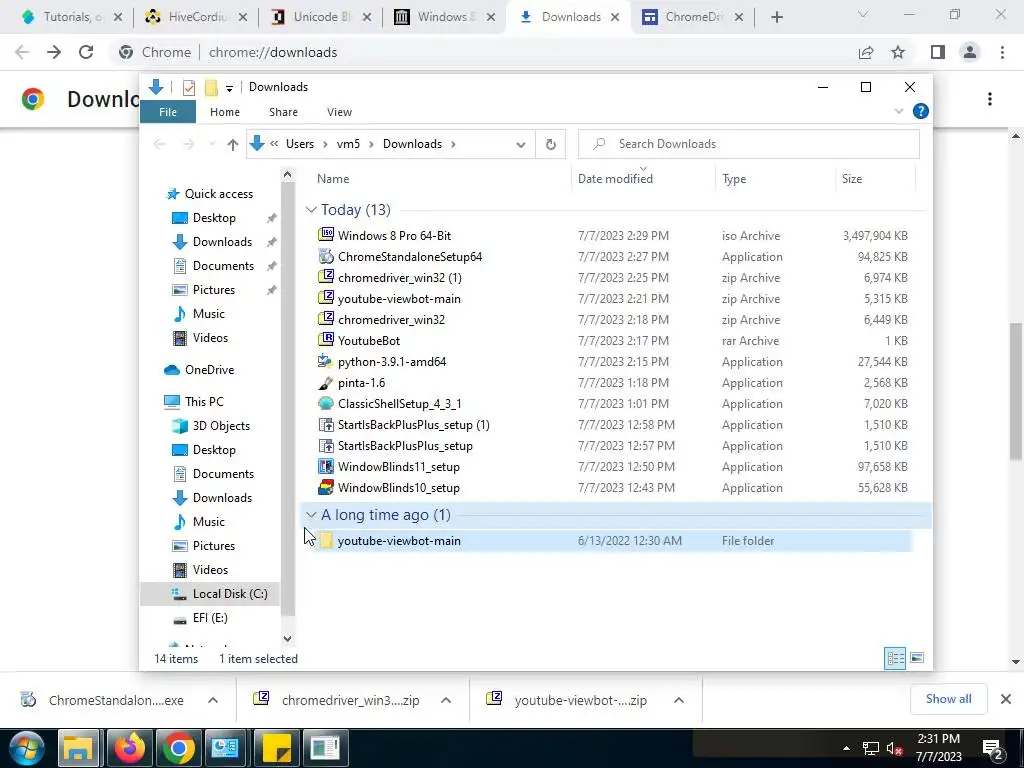Open the notifications center icon in tray
1024x768 pixels.
[x=992, y=748]
